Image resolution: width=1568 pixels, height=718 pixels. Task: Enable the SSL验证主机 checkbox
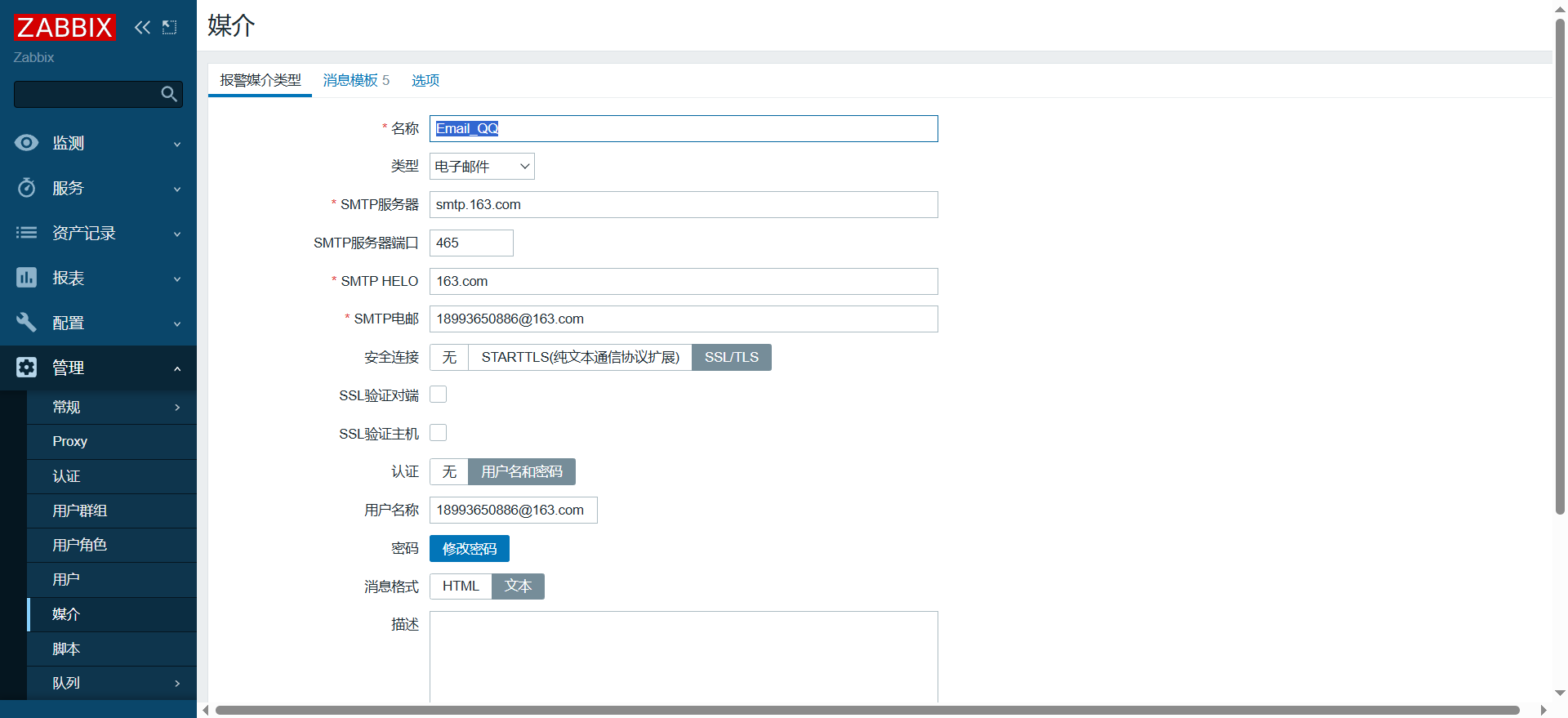coord(439,433)
